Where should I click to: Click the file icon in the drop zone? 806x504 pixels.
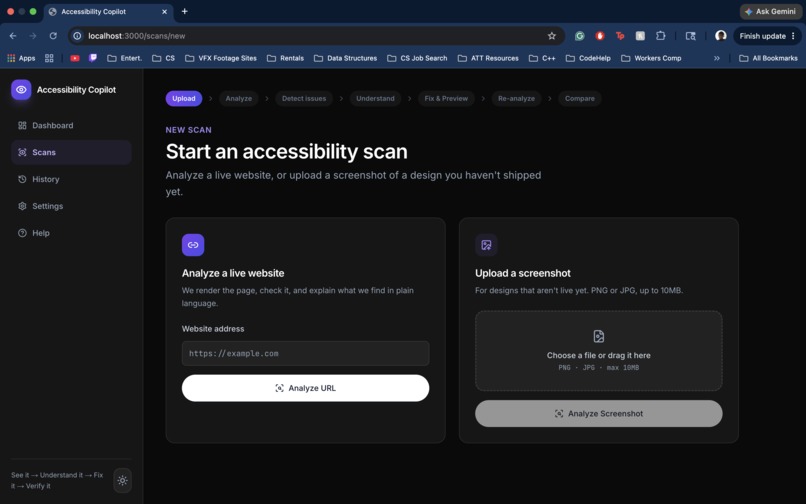[598, 336]
